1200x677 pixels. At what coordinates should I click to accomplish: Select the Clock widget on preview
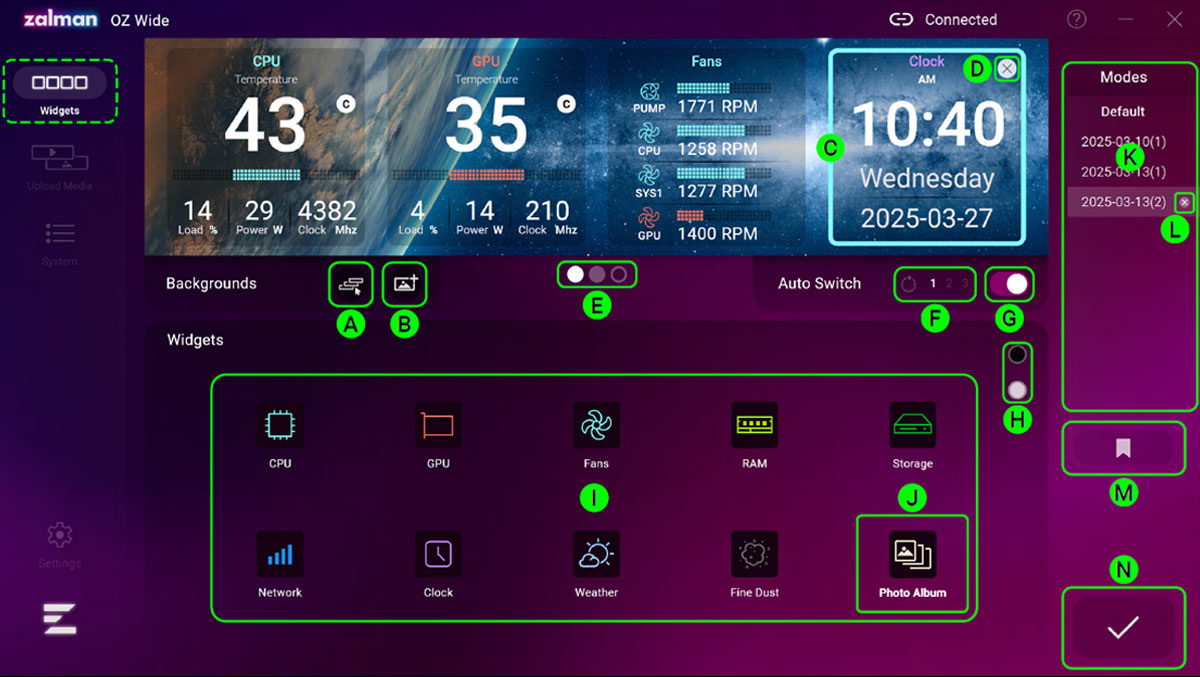[x=927, y=147]
